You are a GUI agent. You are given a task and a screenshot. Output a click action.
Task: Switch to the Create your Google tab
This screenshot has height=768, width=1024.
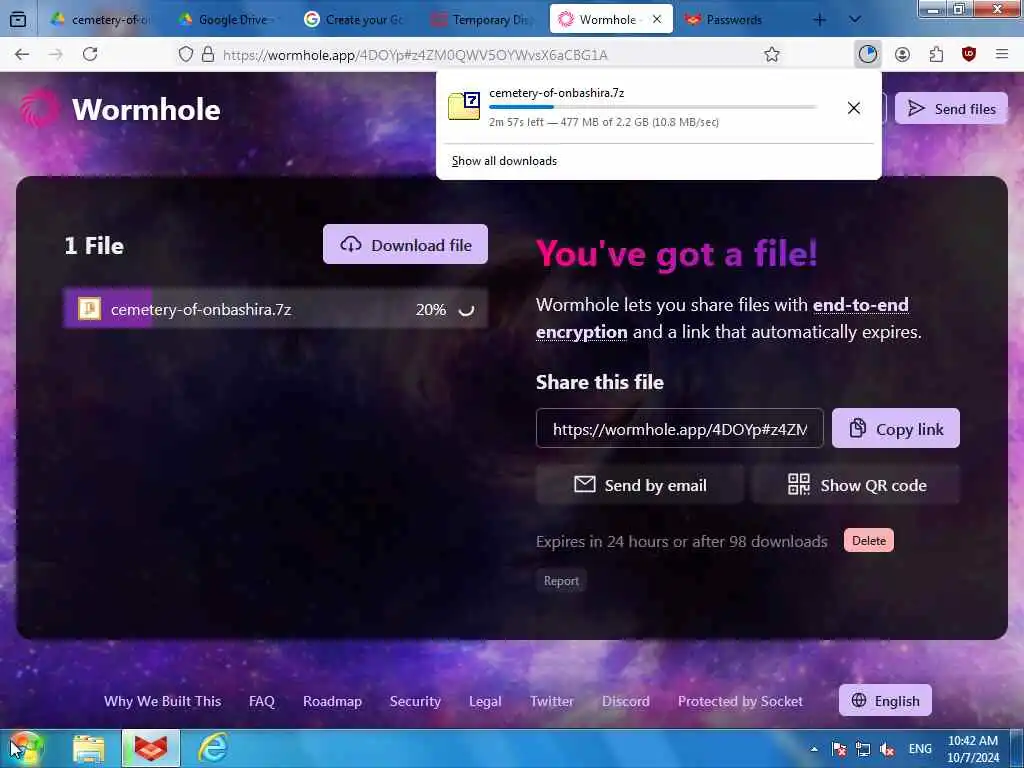tap(353, 20)
